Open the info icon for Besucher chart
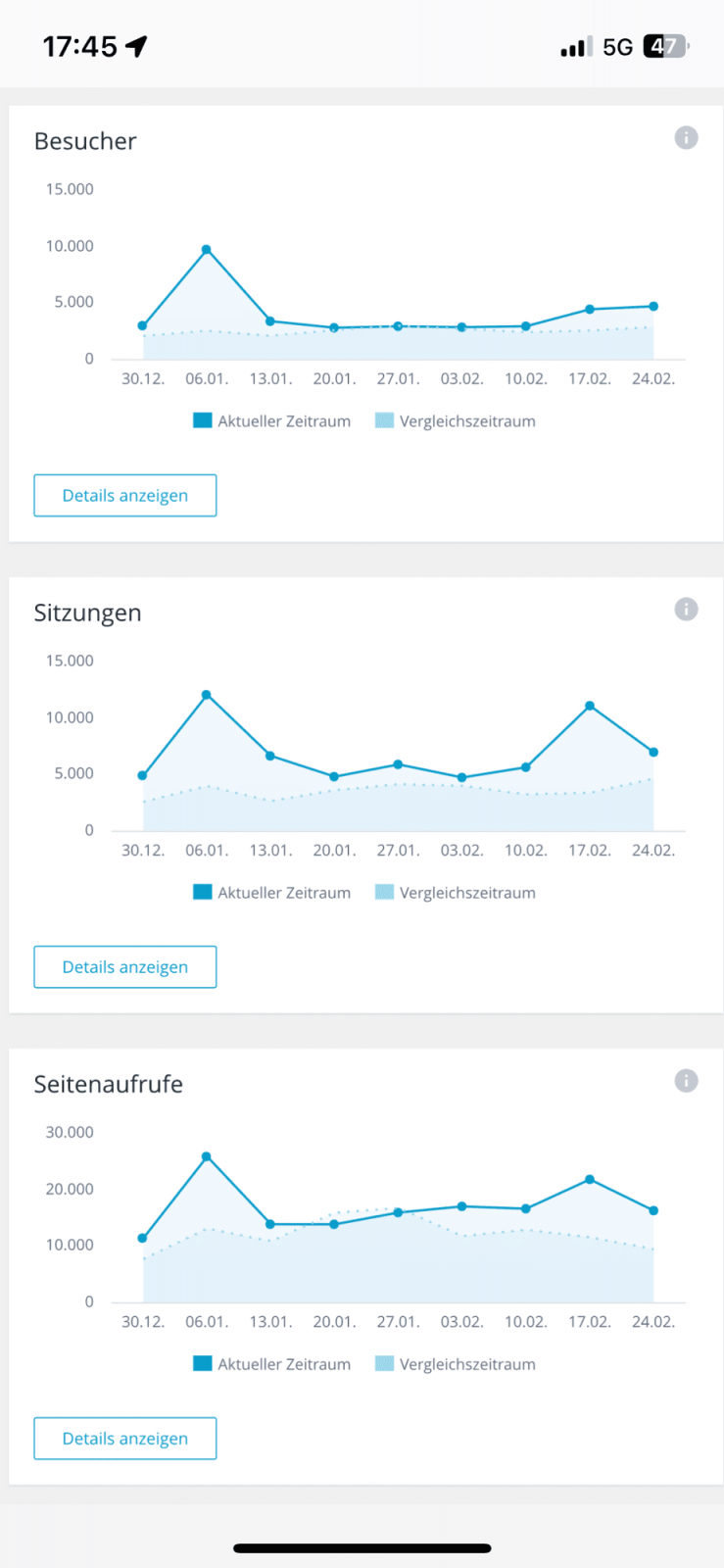This screenshot has width=724, height=1568. pyautogui.click(x=686, y=138)
